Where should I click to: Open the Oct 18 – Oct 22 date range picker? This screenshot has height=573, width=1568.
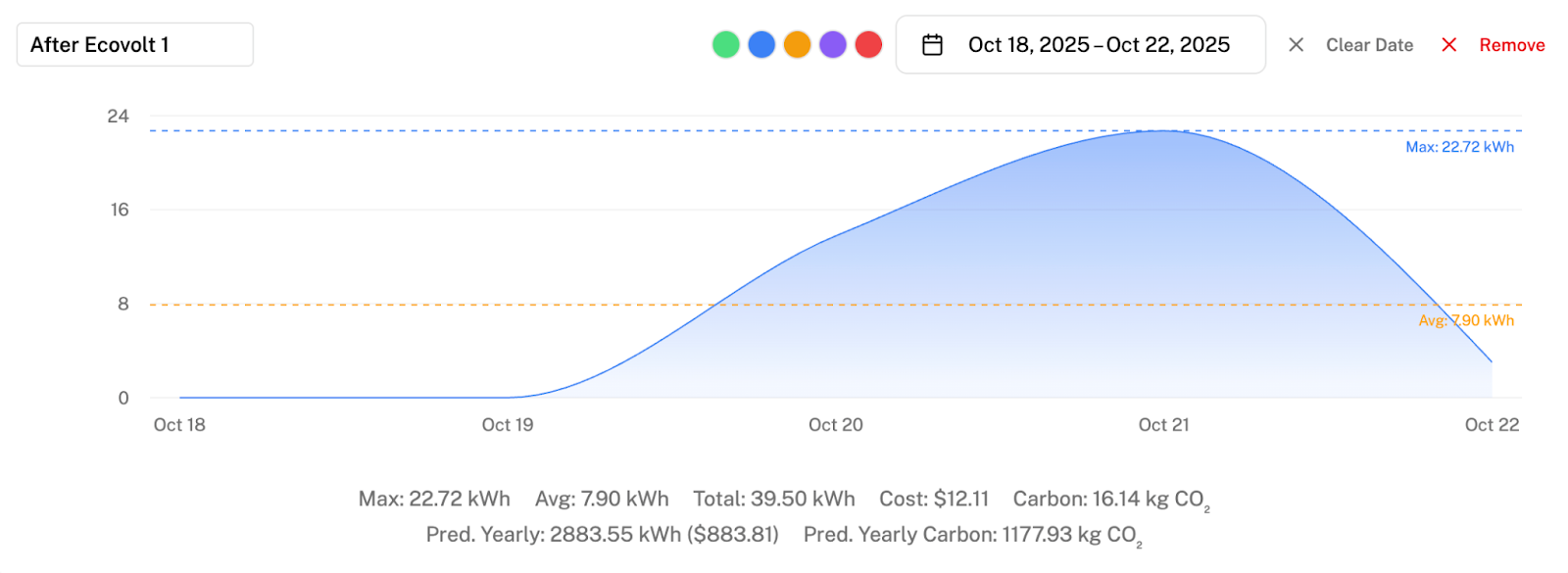coord(1098,45)
